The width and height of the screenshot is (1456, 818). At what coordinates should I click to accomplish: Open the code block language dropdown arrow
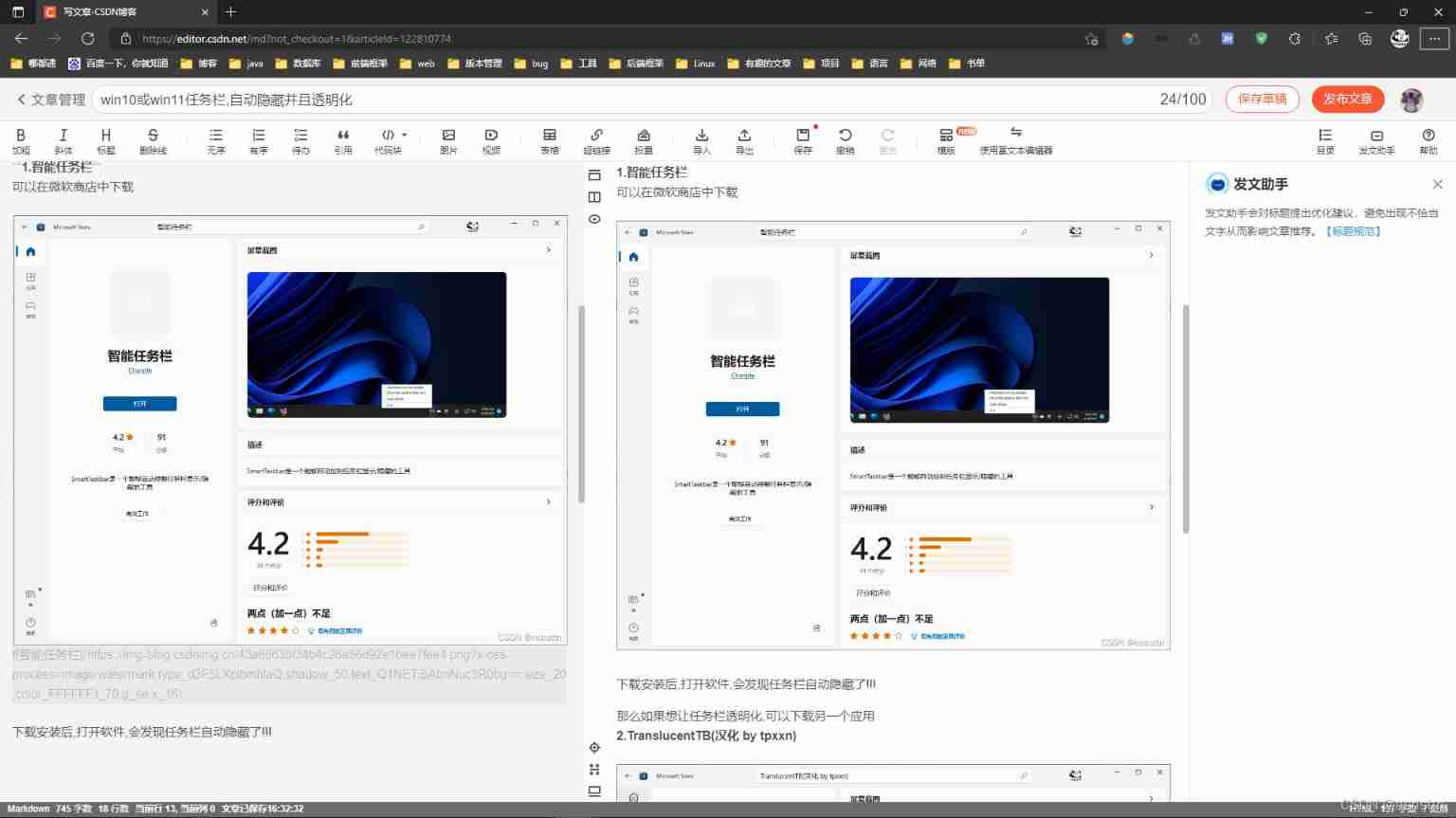pyautogui.click(x=405, y=135)
